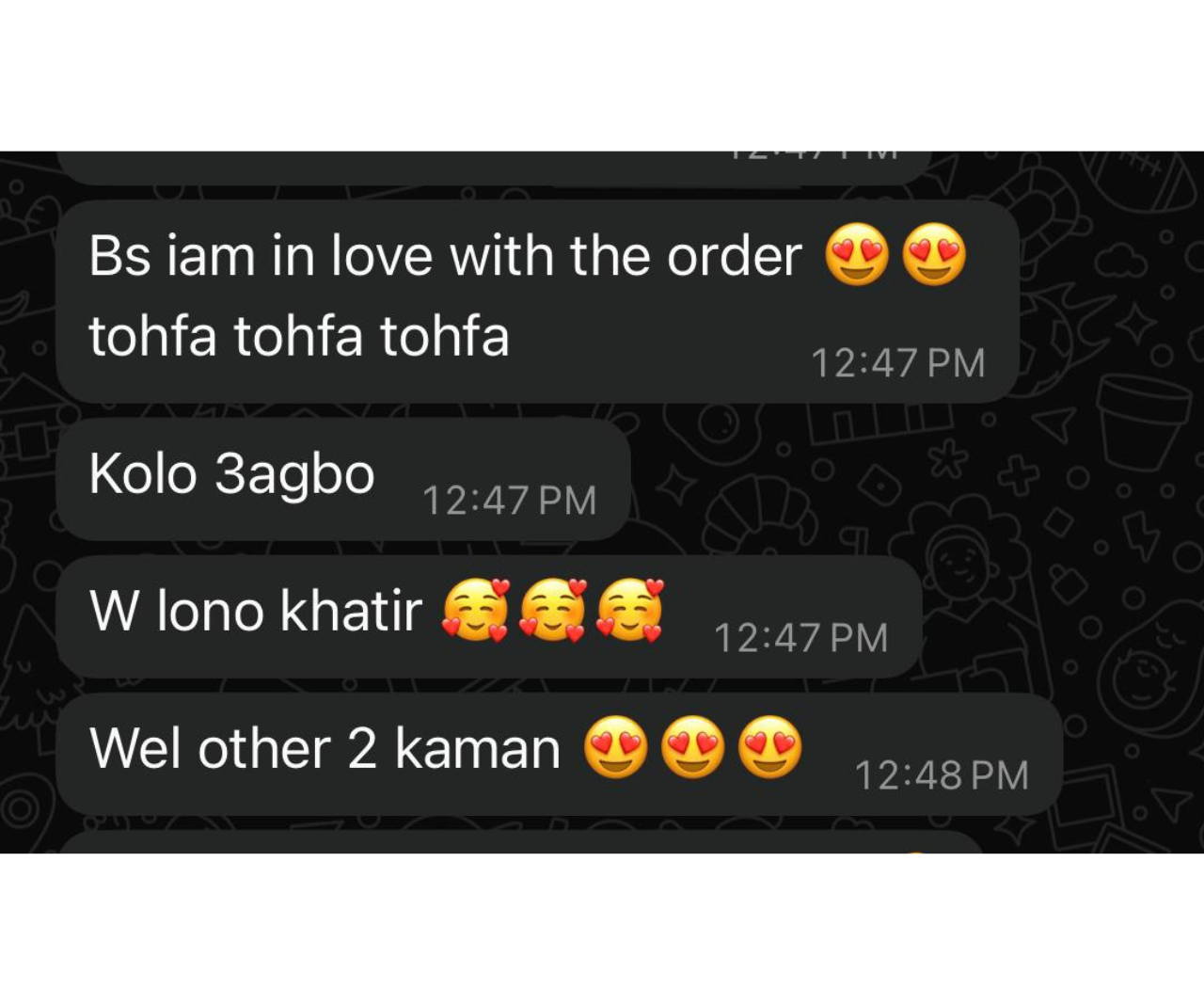Tap the partially visible message bubble at bottom

pyautogui.click(x=522, y=842)
